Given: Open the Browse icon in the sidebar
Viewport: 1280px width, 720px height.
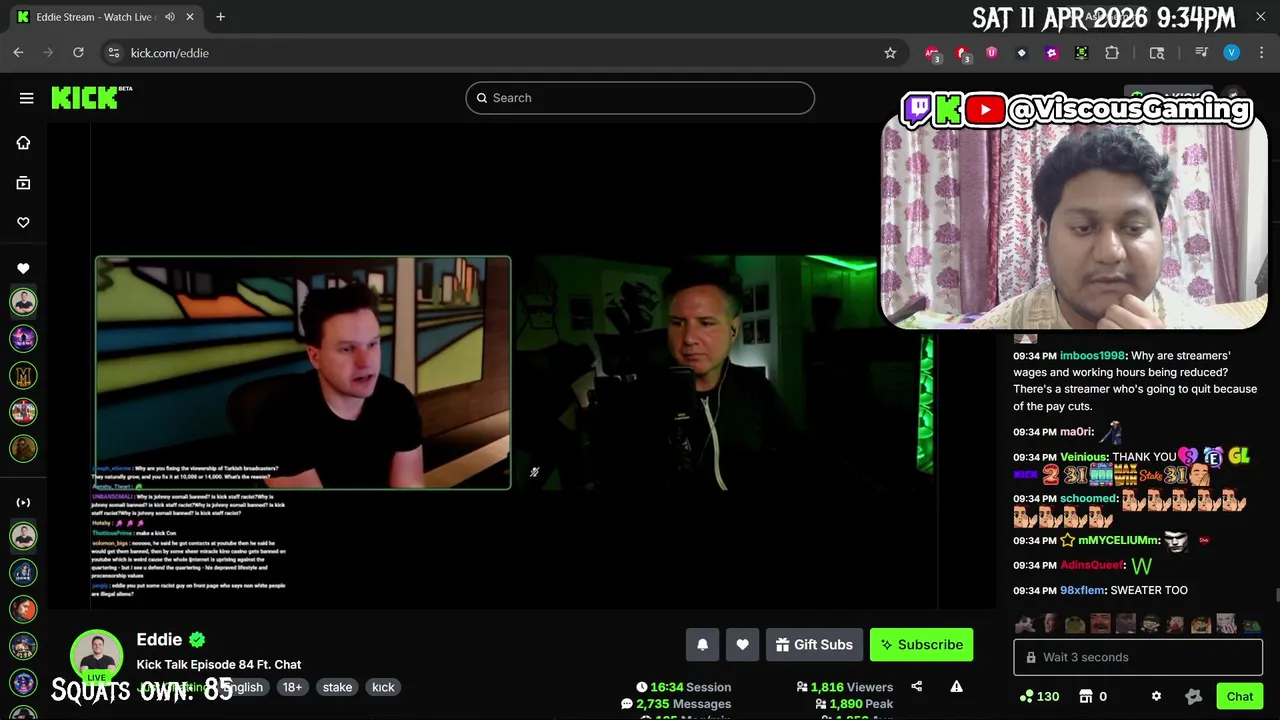Looking at the screenshot, I should [x=23, y=183].
